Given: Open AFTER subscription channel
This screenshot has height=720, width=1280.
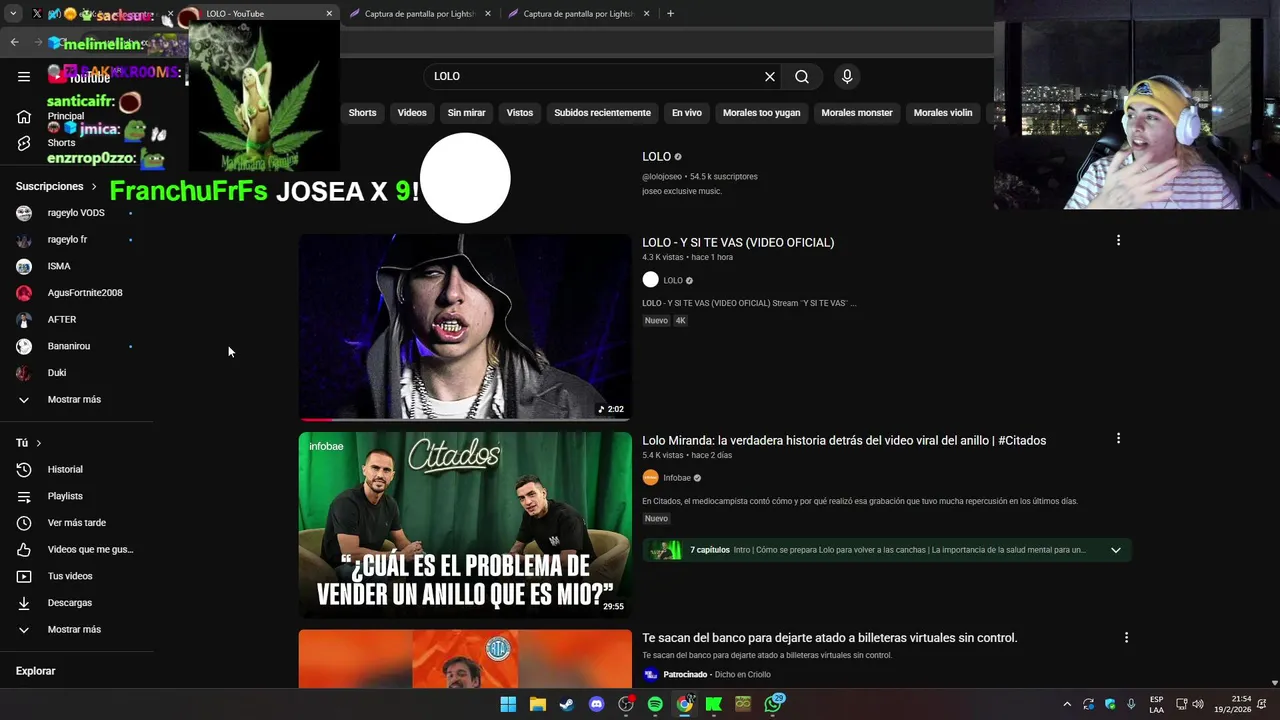Looking at the screenshot, I should (77, 319).
